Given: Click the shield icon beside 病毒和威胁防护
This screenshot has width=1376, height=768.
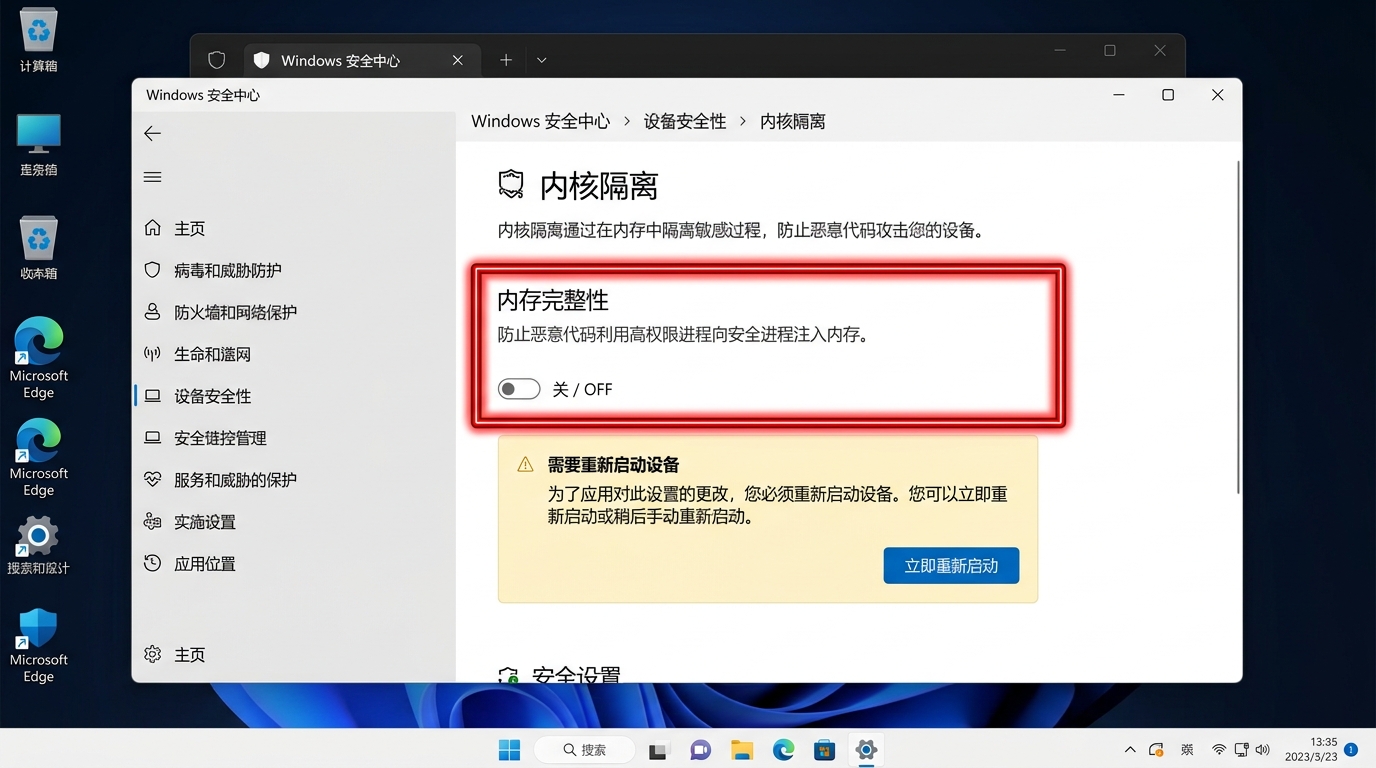Looking at the screenshot, I should (152, 270).
